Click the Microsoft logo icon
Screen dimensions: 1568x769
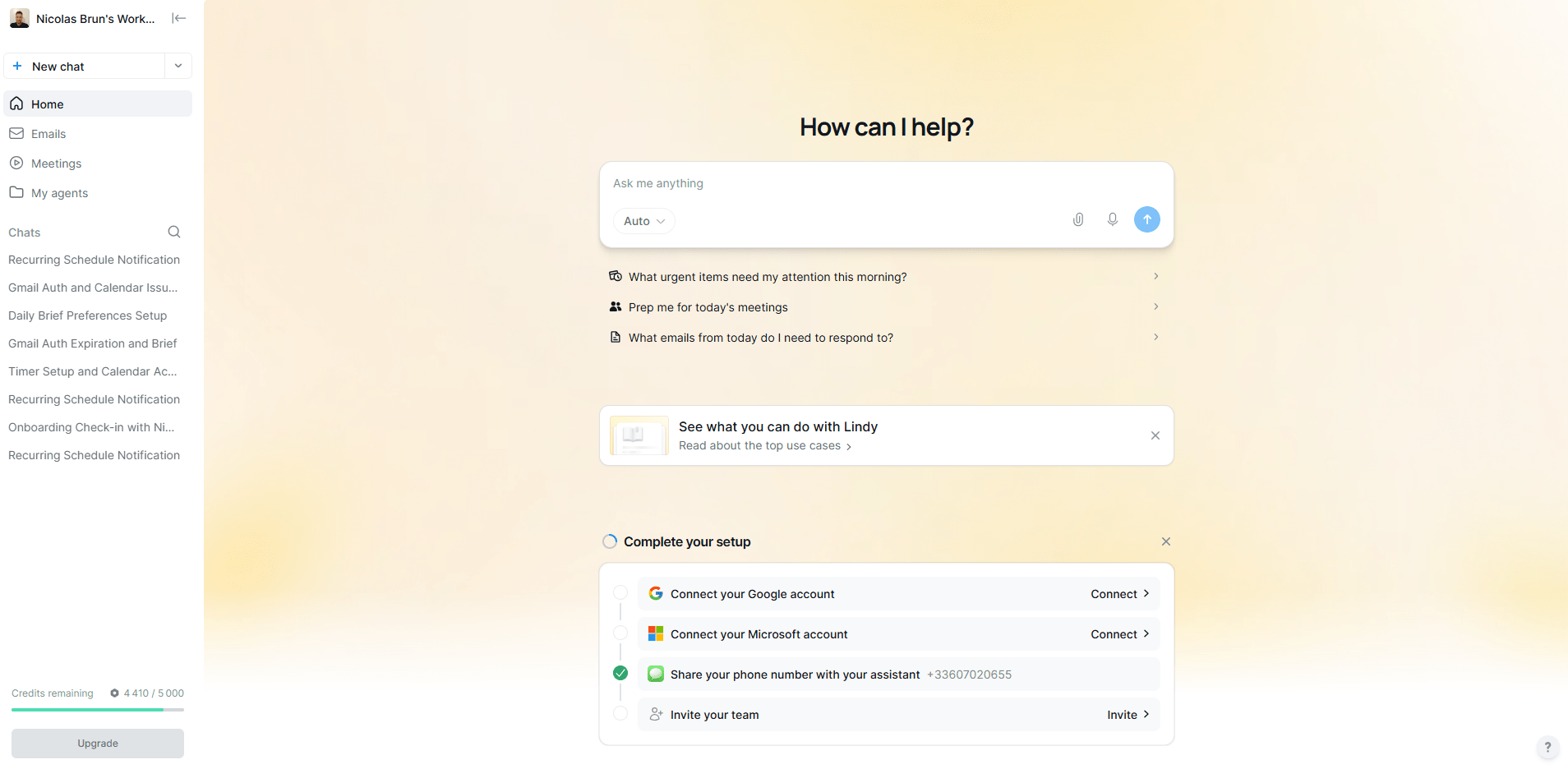pos(656,633)
